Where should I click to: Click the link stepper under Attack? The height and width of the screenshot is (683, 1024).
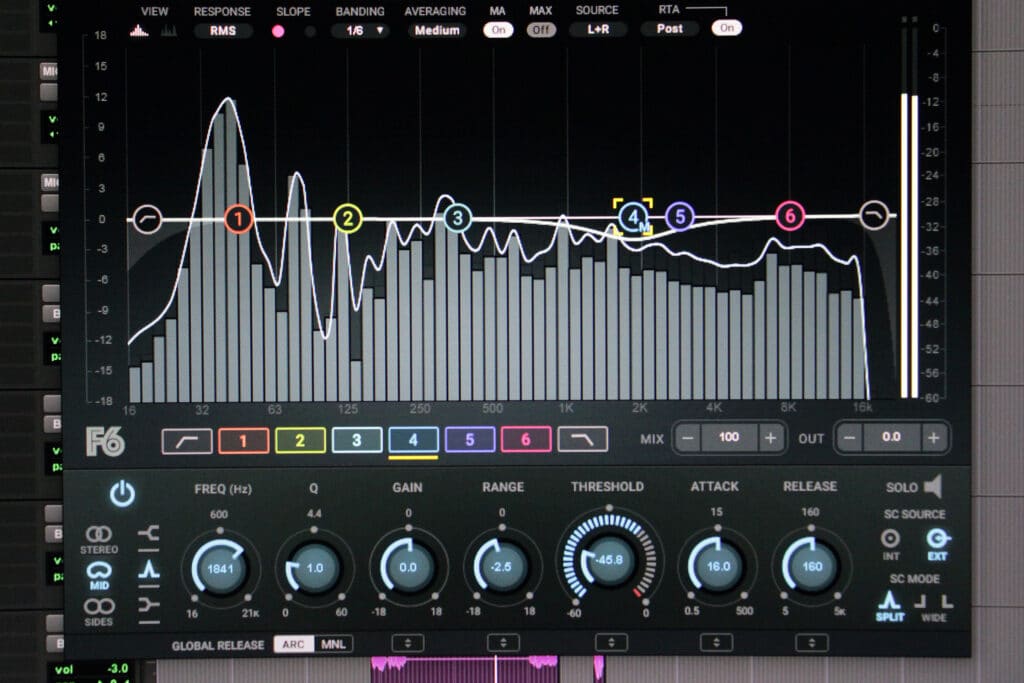pos(716,643)
